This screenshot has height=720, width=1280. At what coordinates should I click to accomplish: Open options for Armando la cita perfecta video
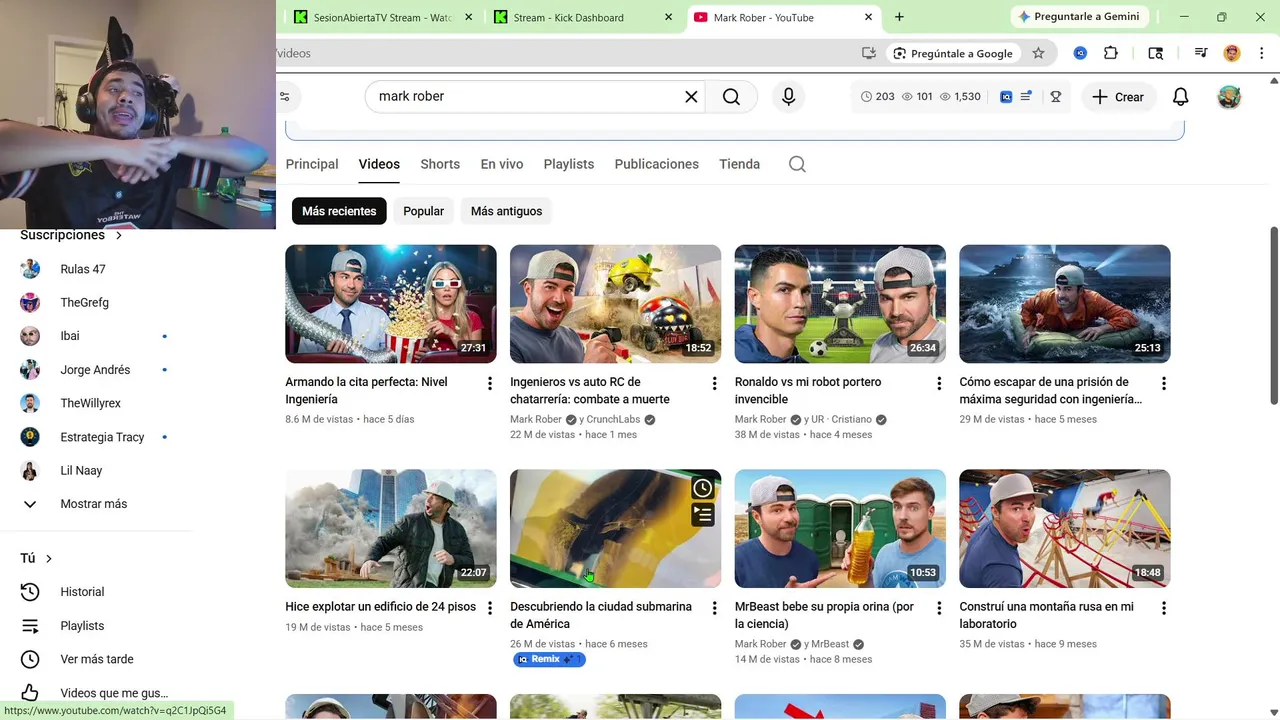pyautogui.click(x=489, y=383)
